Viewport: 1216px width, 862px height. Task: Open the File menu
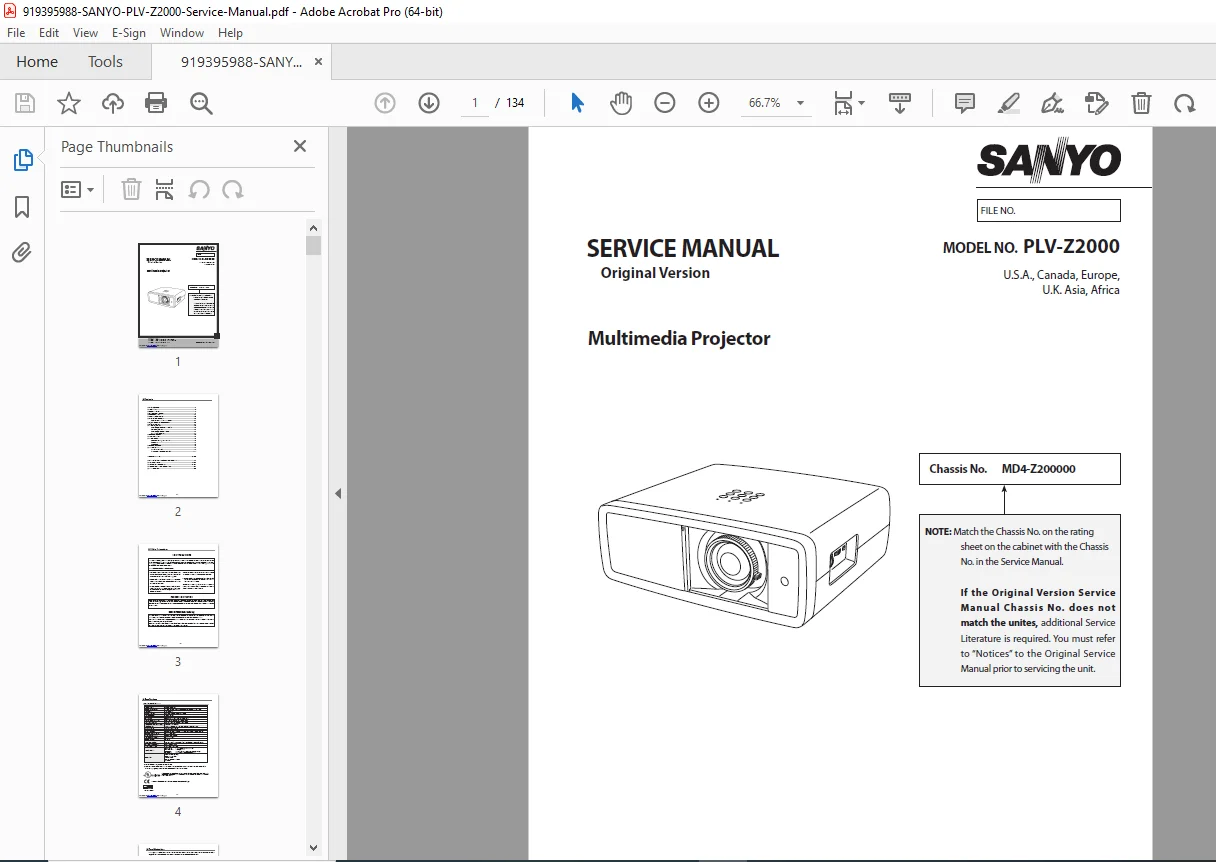pos(16,33)
